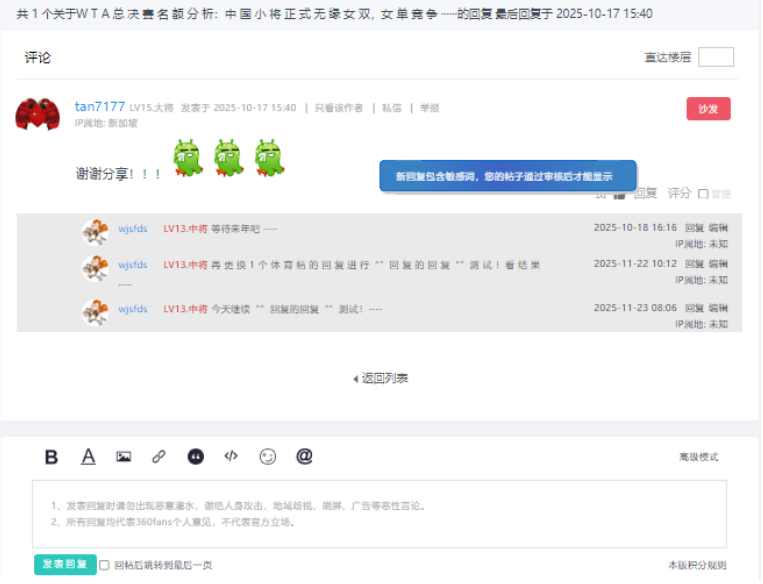Send private message via 私信
This screenshot has height=584, width=763.
click(x=392, y=108)
